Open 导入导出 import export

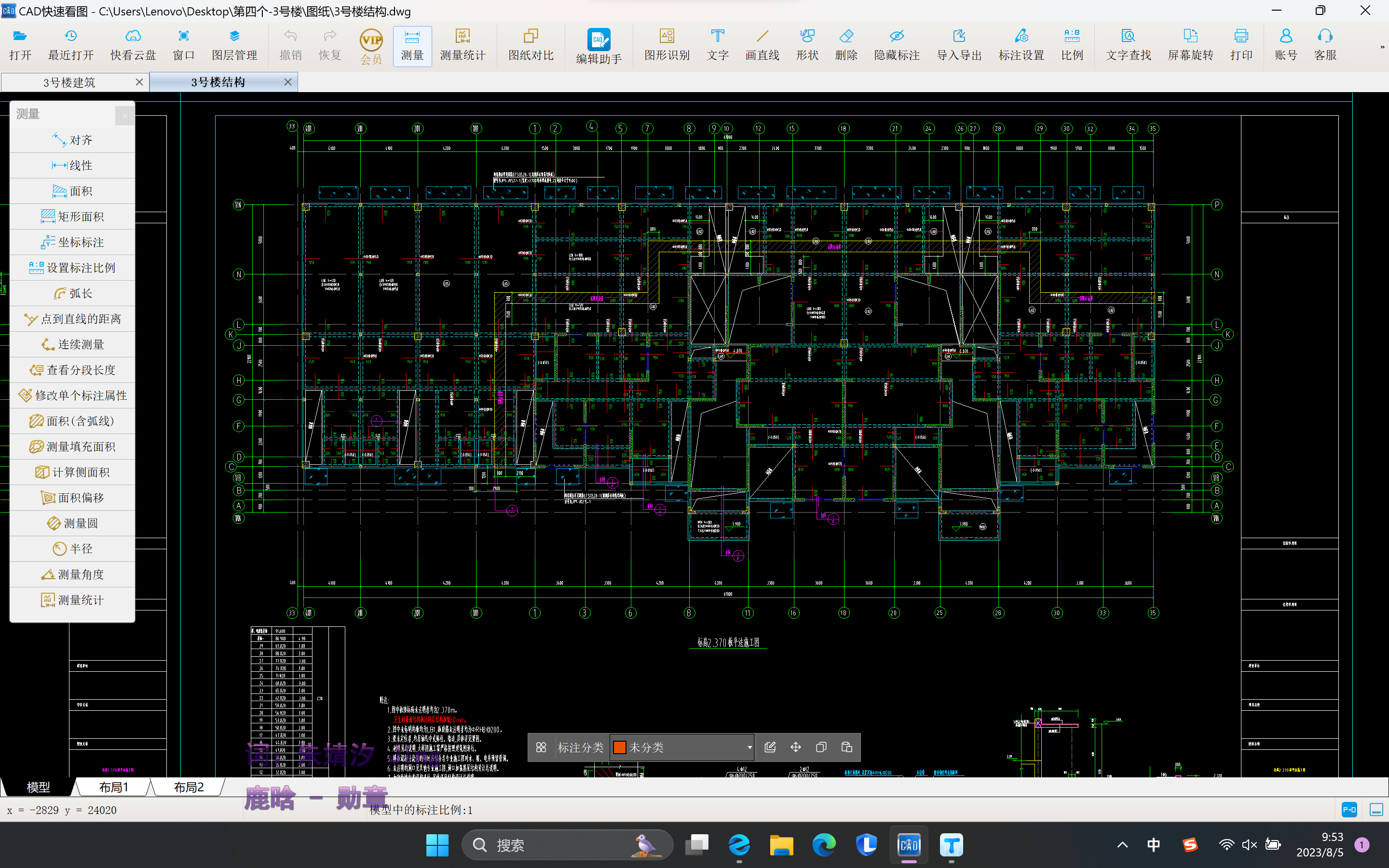coord(959,45)
